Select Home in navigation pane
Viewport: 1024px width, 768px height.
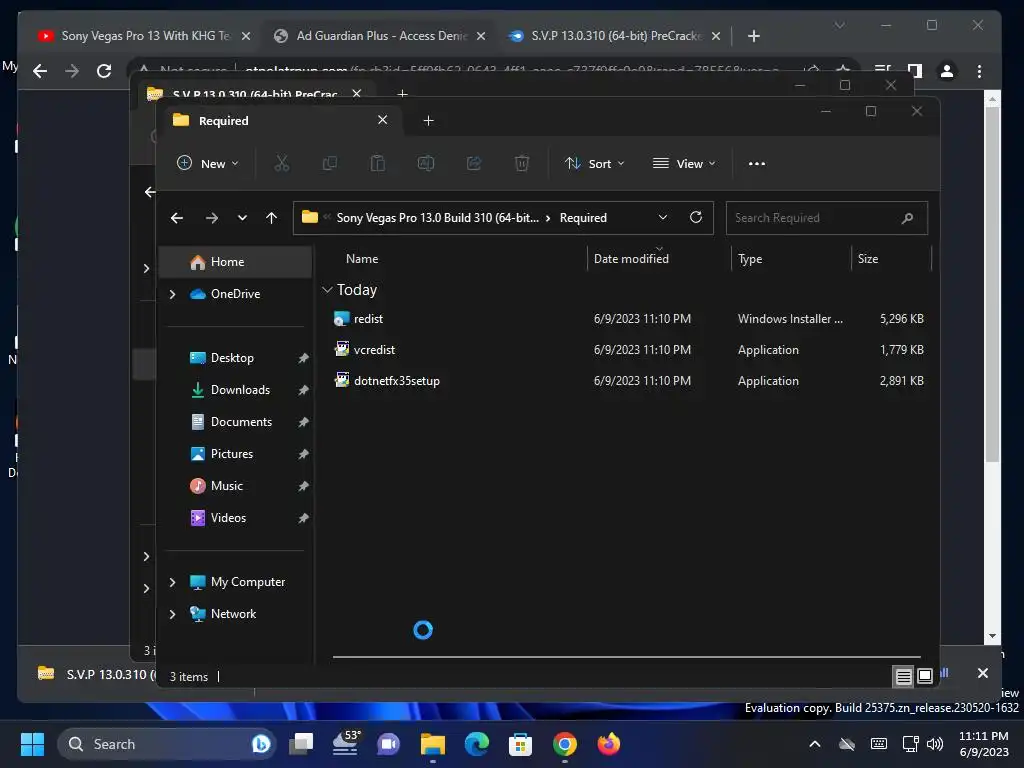click(236, 262)
